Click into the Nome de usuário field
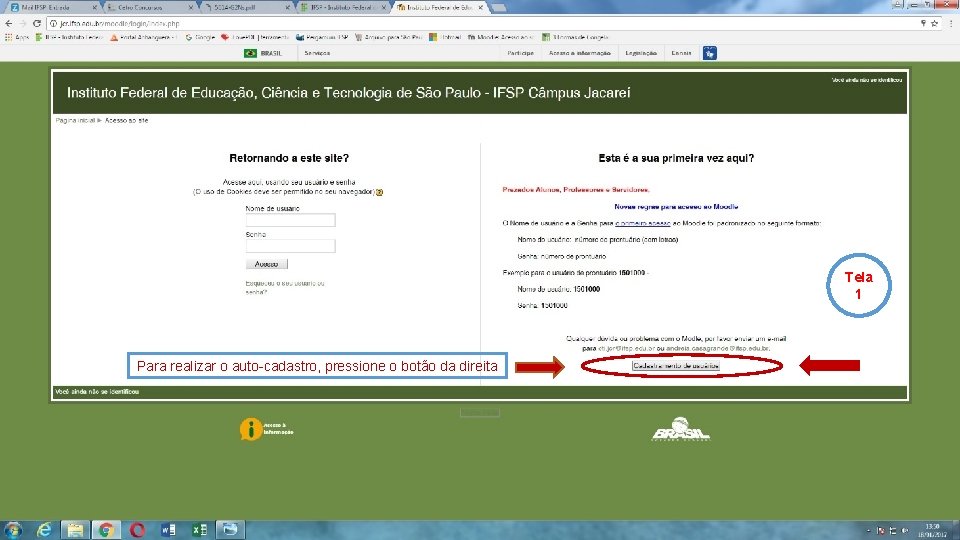The width and height of the screenshot is (960, 540). (x=290, y=220)
